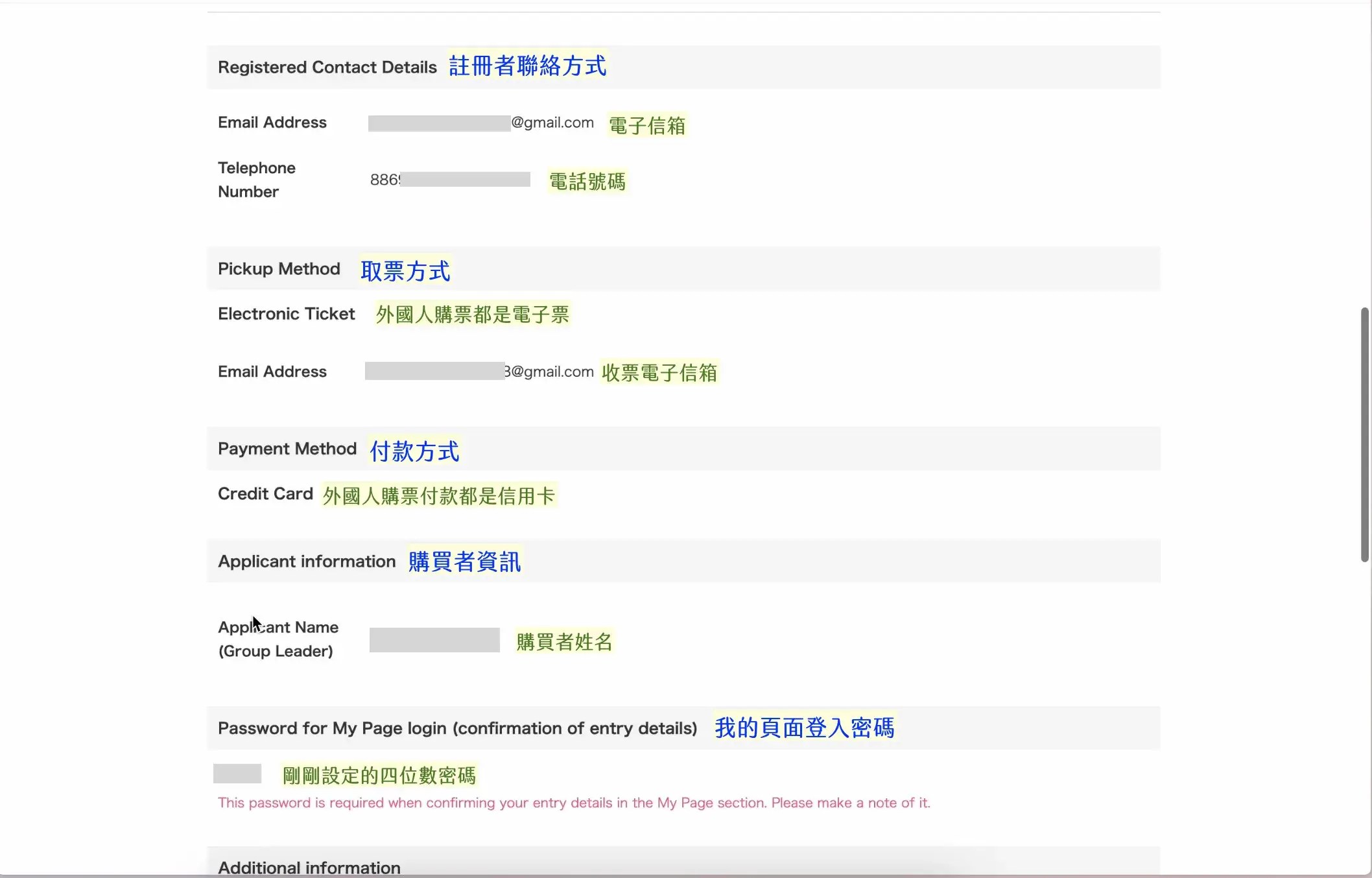Image resolution: width=1372 pixels, height=878 pixels.
Task: Click the Applicant Name (Group Leader) label
Action: tap(278, 639)
